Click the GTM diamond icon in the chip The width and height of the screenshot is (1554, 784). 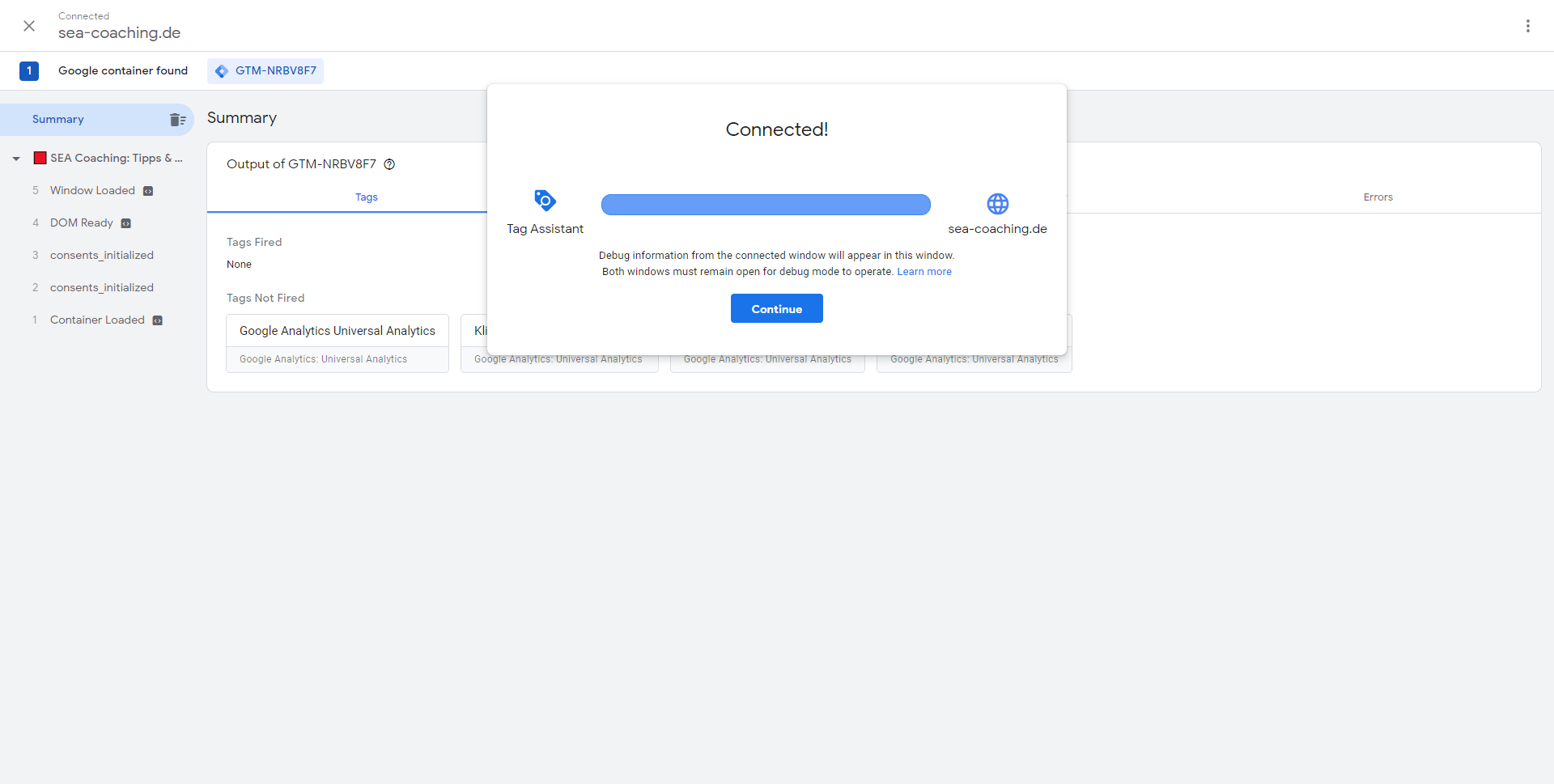click(x=222, y=71)
